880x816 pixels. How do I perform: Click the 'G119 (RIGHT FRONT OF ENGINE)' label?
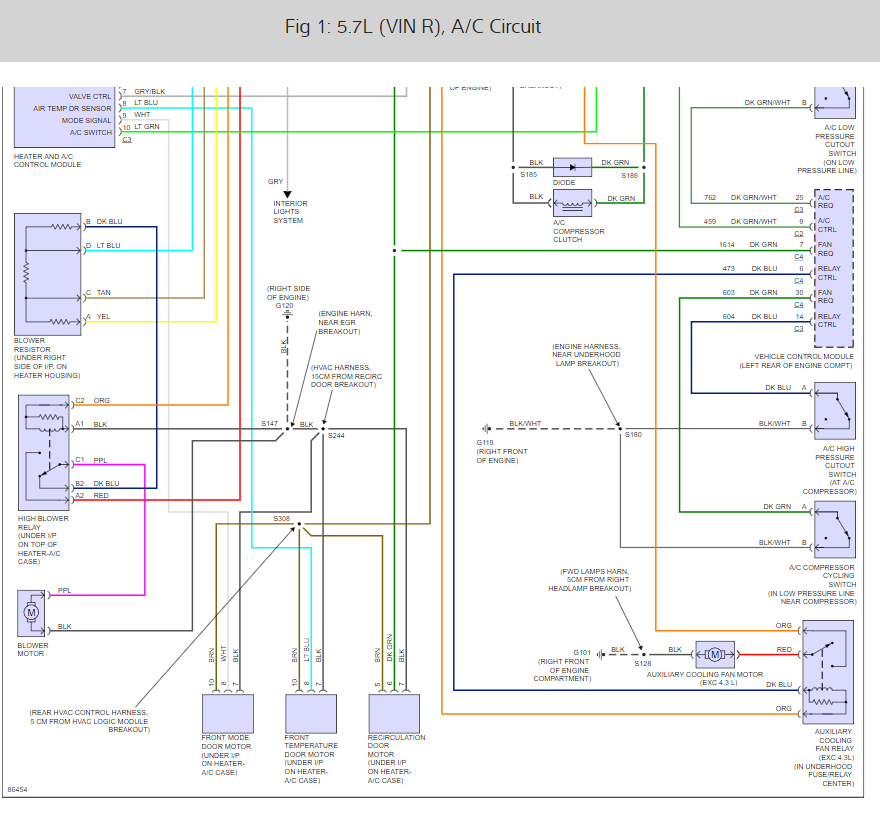point(502,451)
